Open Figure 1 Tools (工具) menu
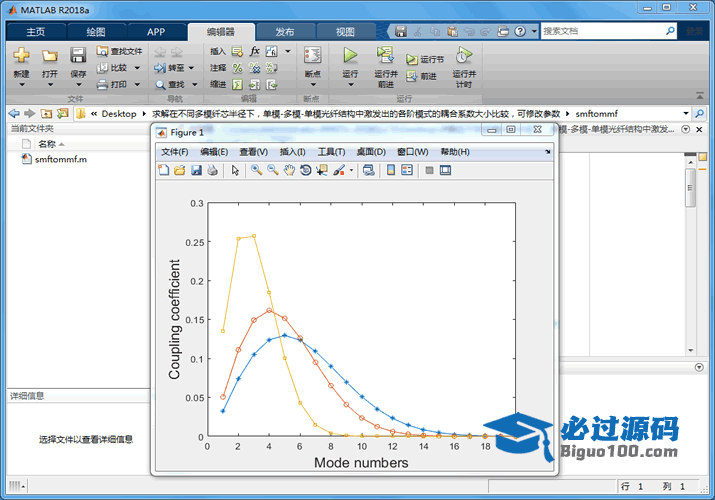The height and width of the screenshot is (500, 715). pyautogui.click(x=332, y=152)
